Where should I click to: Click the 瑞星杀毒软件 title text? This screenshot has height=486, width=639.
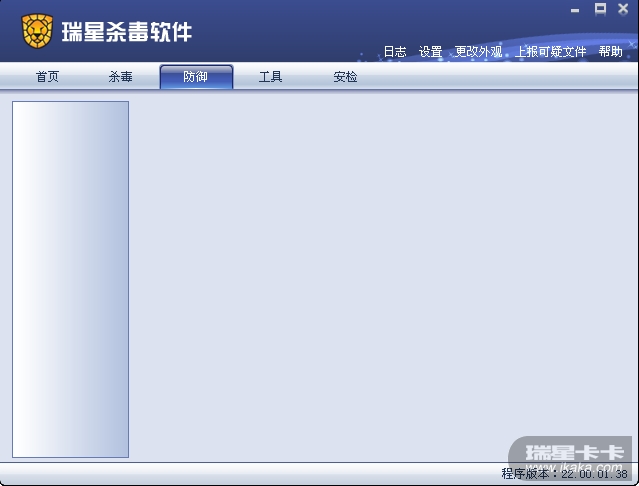[127, 32]
